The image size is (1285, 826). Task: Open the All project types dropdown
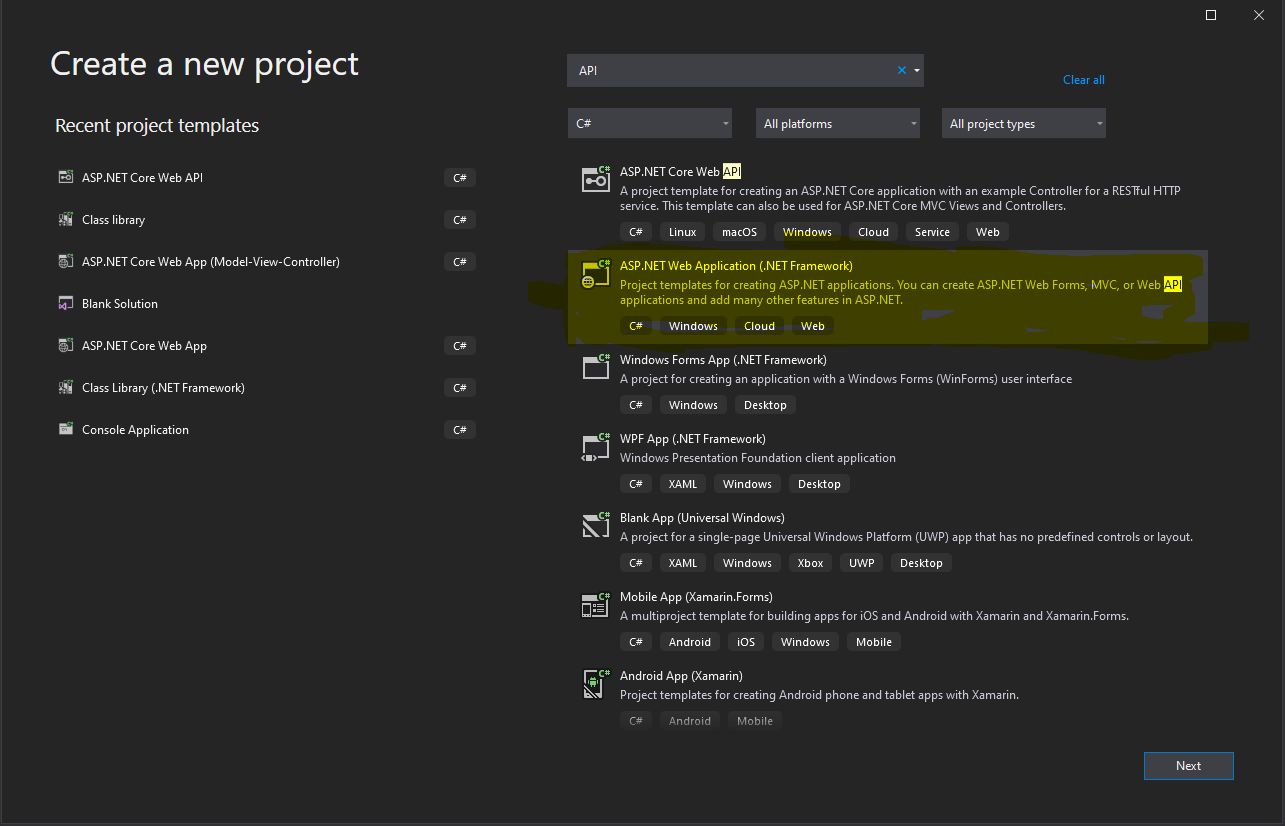(x=1024, y=124)
